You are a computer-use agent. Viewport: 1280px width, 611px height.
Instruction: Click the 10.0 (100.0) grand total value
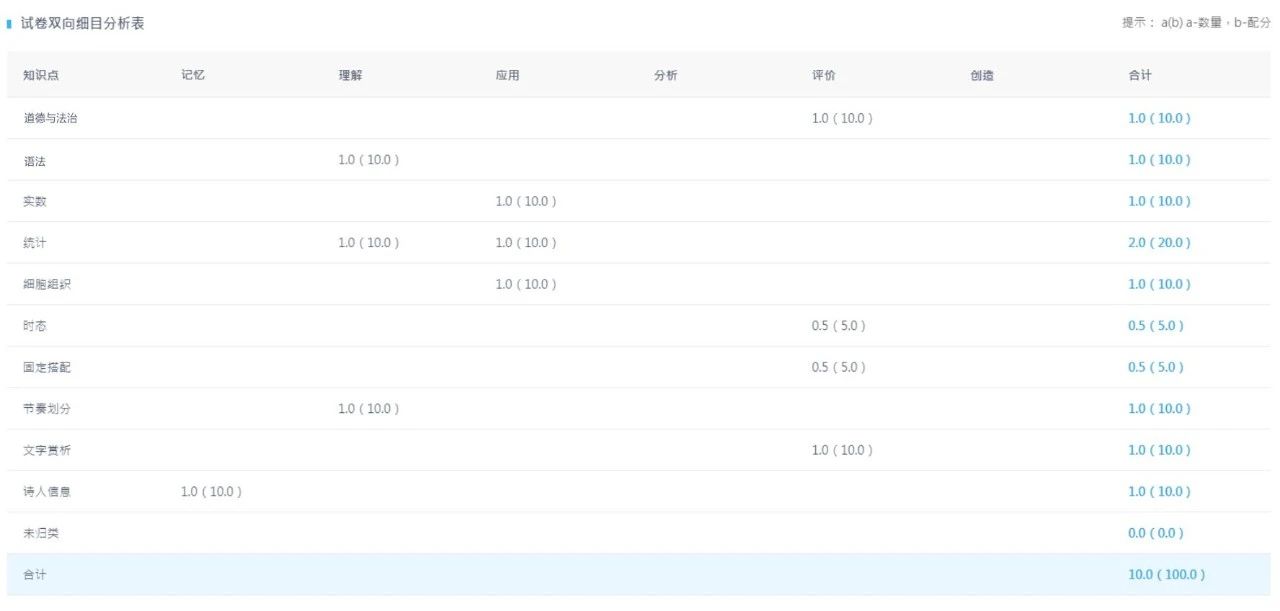click(x=1166, y=575)
